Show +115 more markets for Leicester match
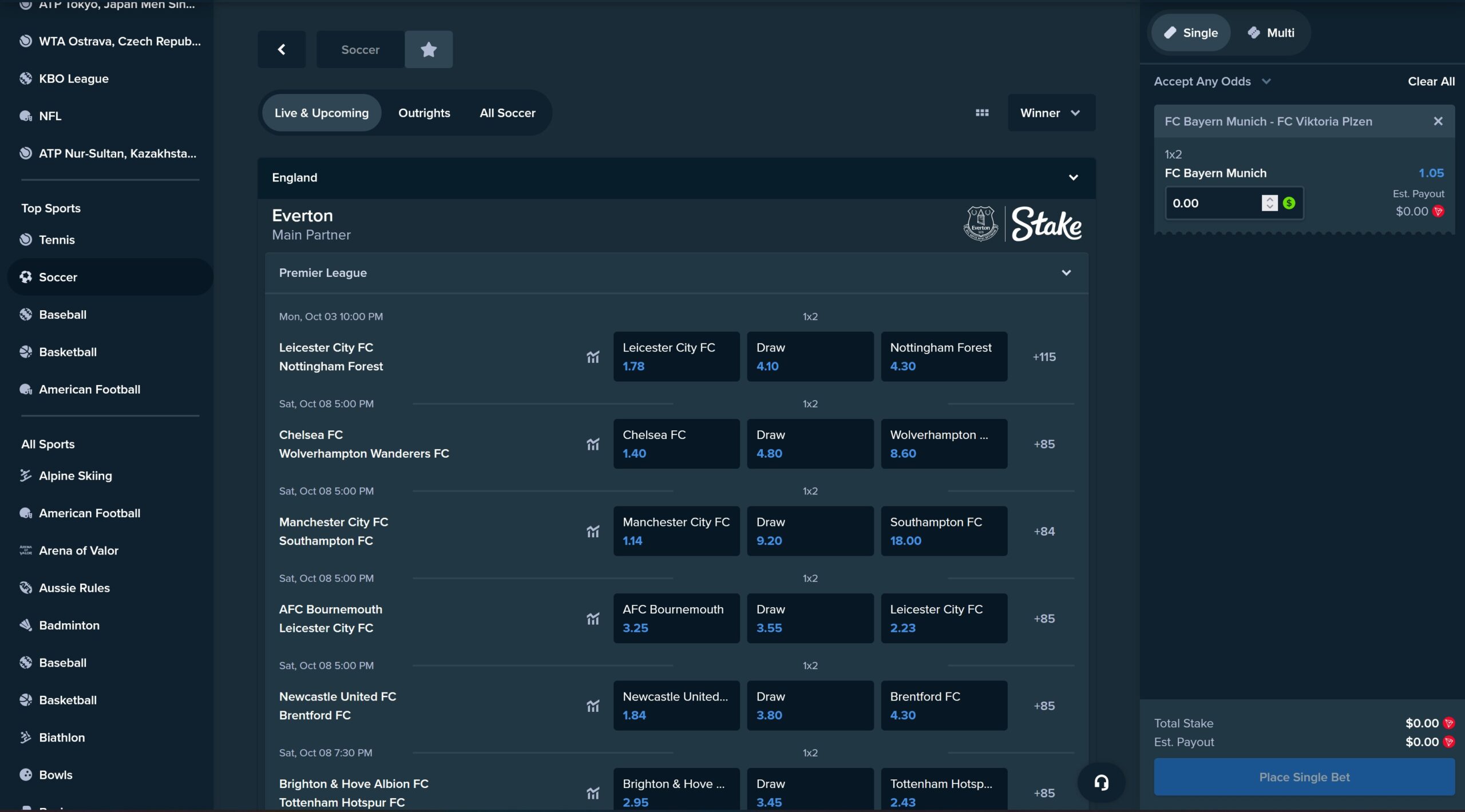The image size is (1465, 812). [1044, 357]
